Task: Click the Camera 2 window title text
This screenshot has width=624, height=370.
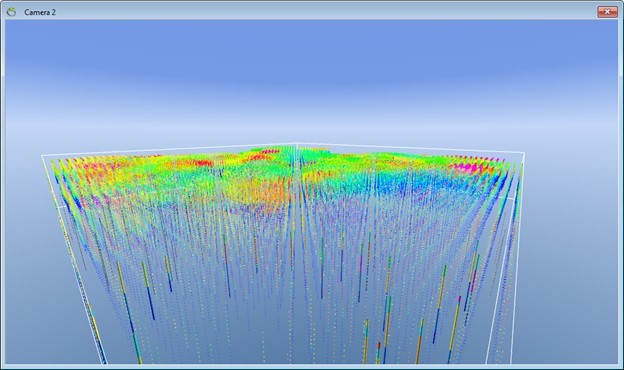Action: click(40, 12)
